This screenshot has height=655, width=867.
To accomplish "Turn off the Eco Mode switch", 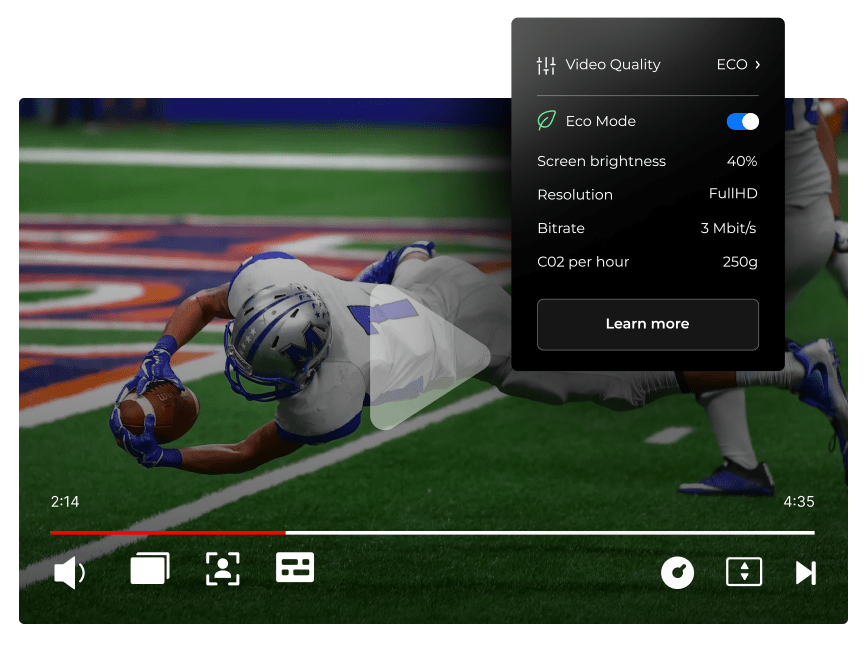I will click(742, 121).
